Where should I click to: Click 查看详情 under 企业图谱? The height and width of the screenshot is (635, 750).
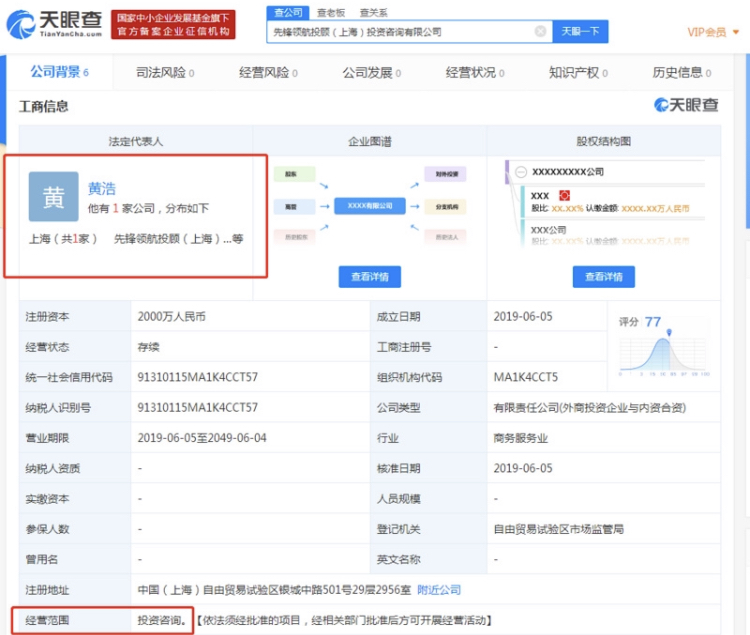[369, 277]
